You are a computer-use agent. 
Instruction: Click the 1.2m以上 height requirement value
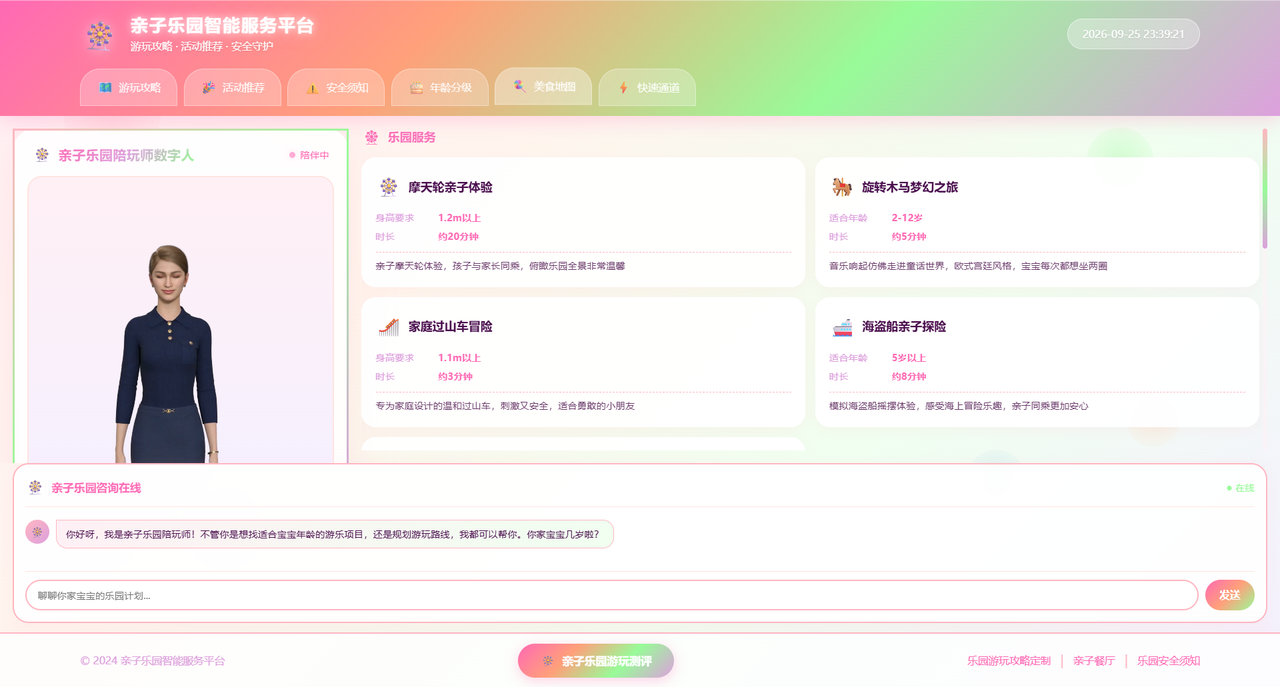point(459,217)
